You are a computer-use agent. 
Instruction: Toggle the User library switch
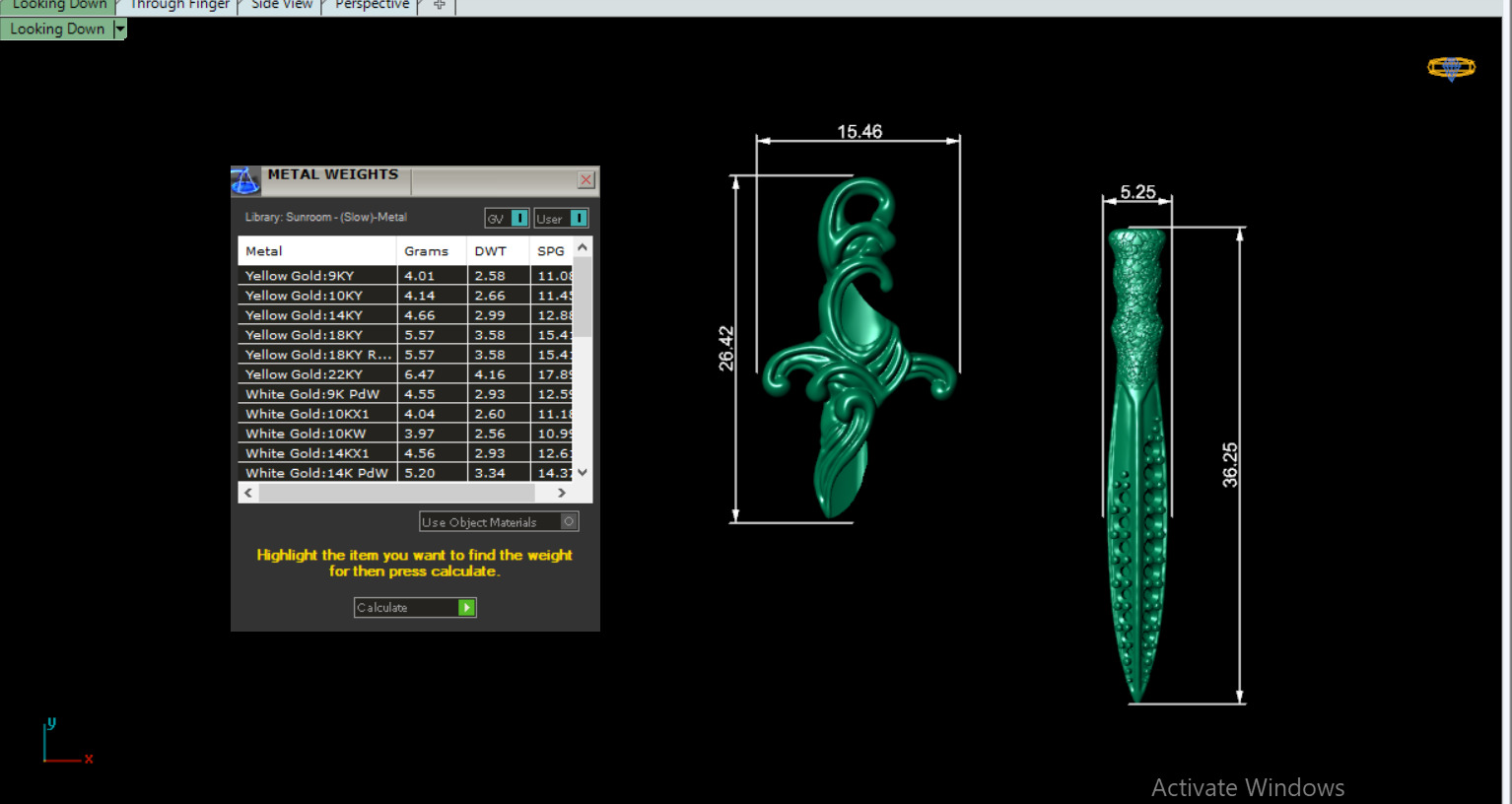(x=579, y=218)
